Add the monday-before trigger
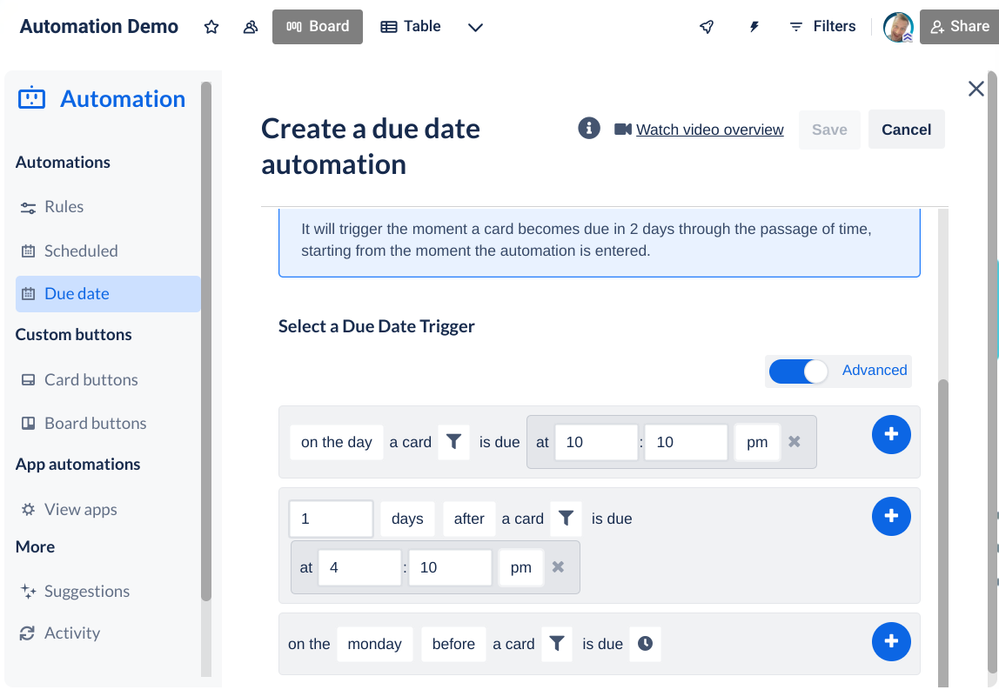This screenshot has width=999, height=689. [x=891, y=641]
